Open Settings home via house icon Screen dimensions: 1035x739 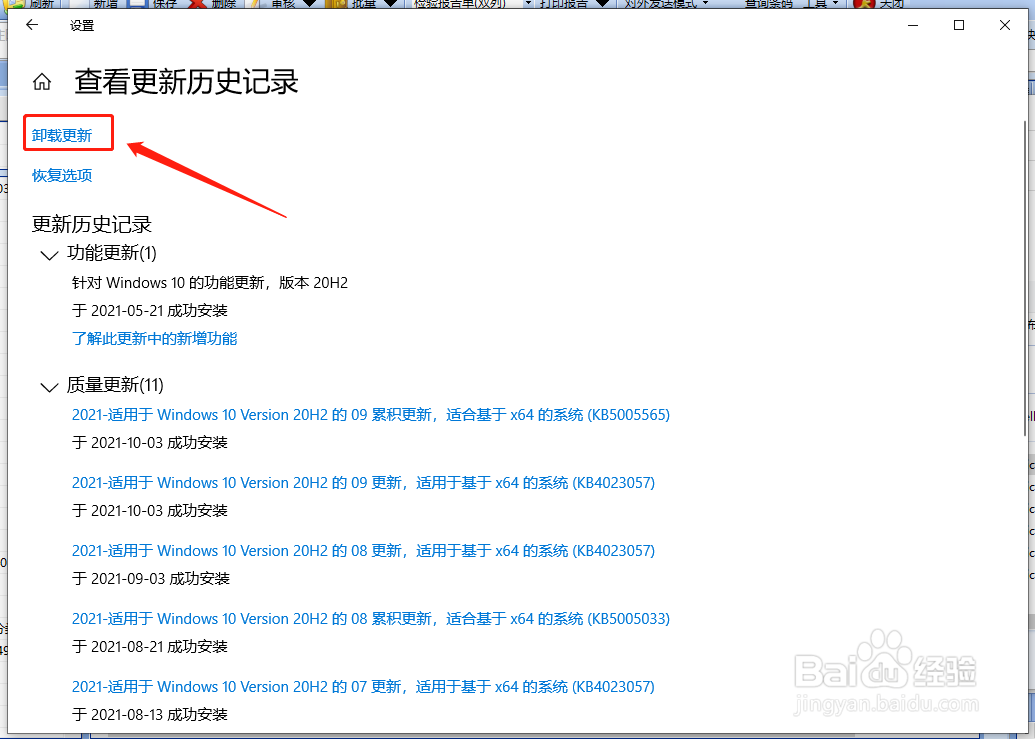[42, 82]
